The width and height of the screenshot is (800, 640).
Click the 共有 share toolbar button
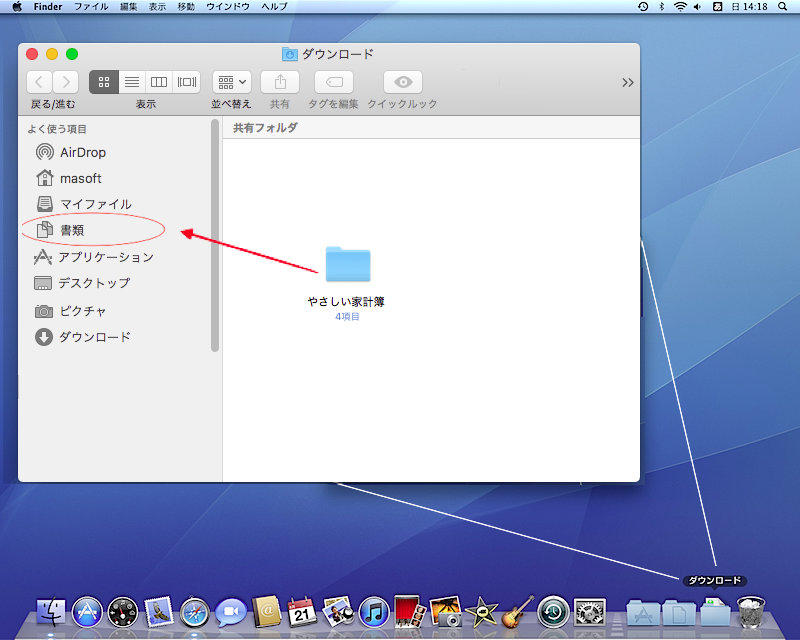tap(280, 82)
